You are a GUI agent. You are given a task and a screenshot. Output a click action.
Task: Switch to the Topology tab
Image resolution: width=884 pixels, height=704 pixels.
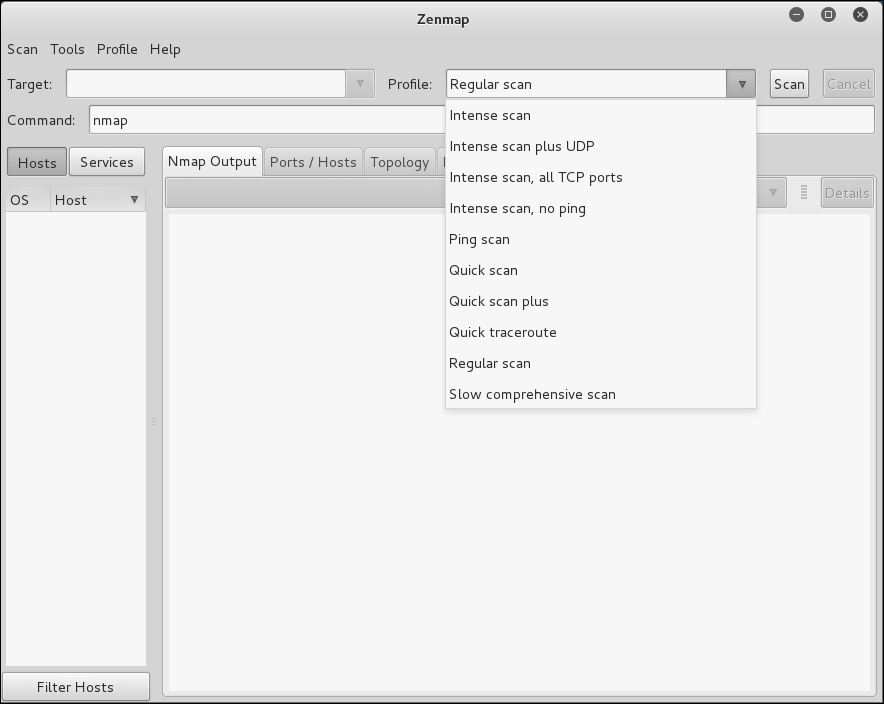pos(399,161)
